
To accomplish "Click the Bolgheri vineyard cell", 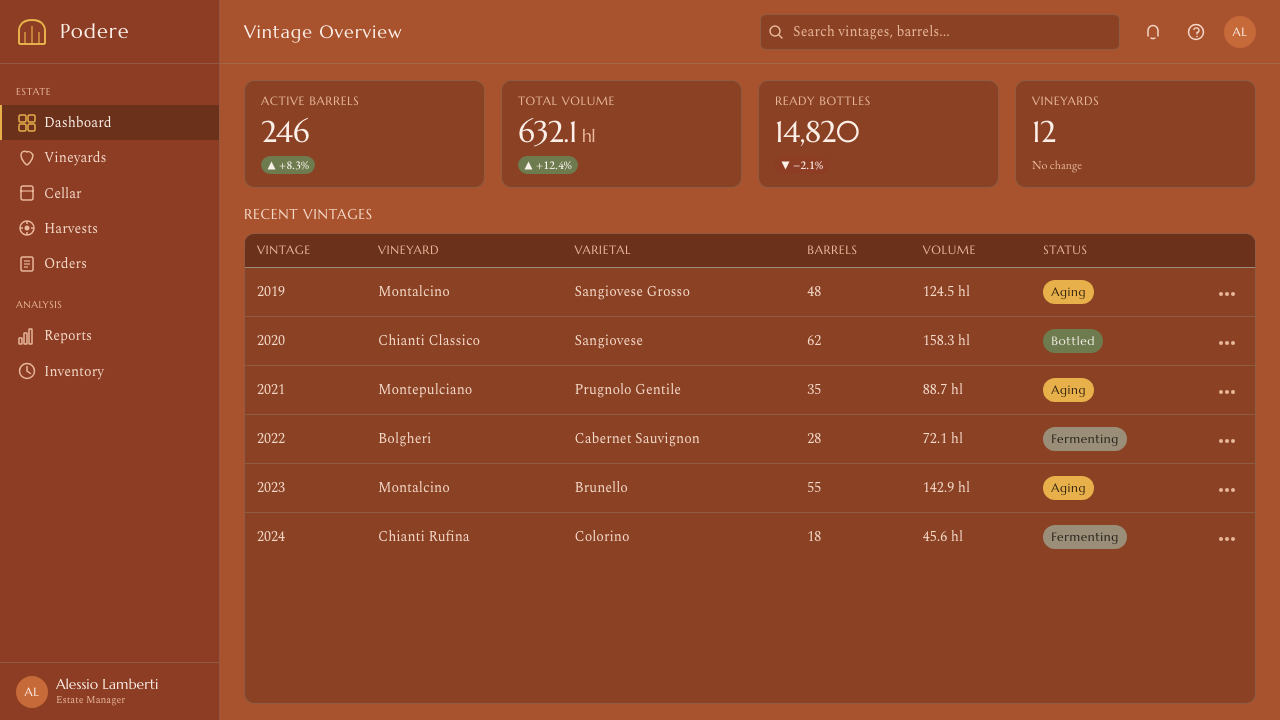I will [x=405, y=439].
